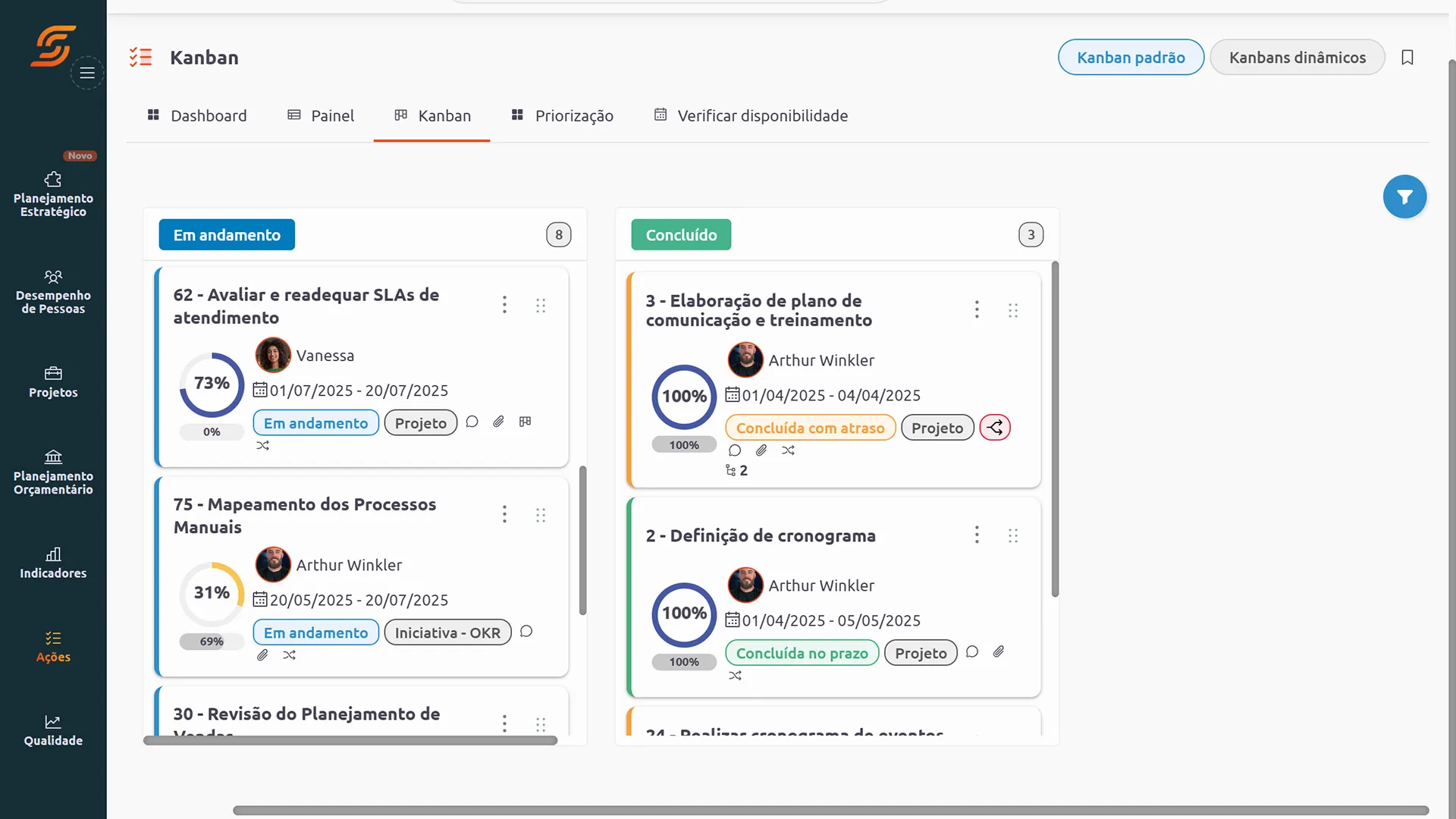
Task: Click the Concluída no prazo tag
Action: pos(802,653)
